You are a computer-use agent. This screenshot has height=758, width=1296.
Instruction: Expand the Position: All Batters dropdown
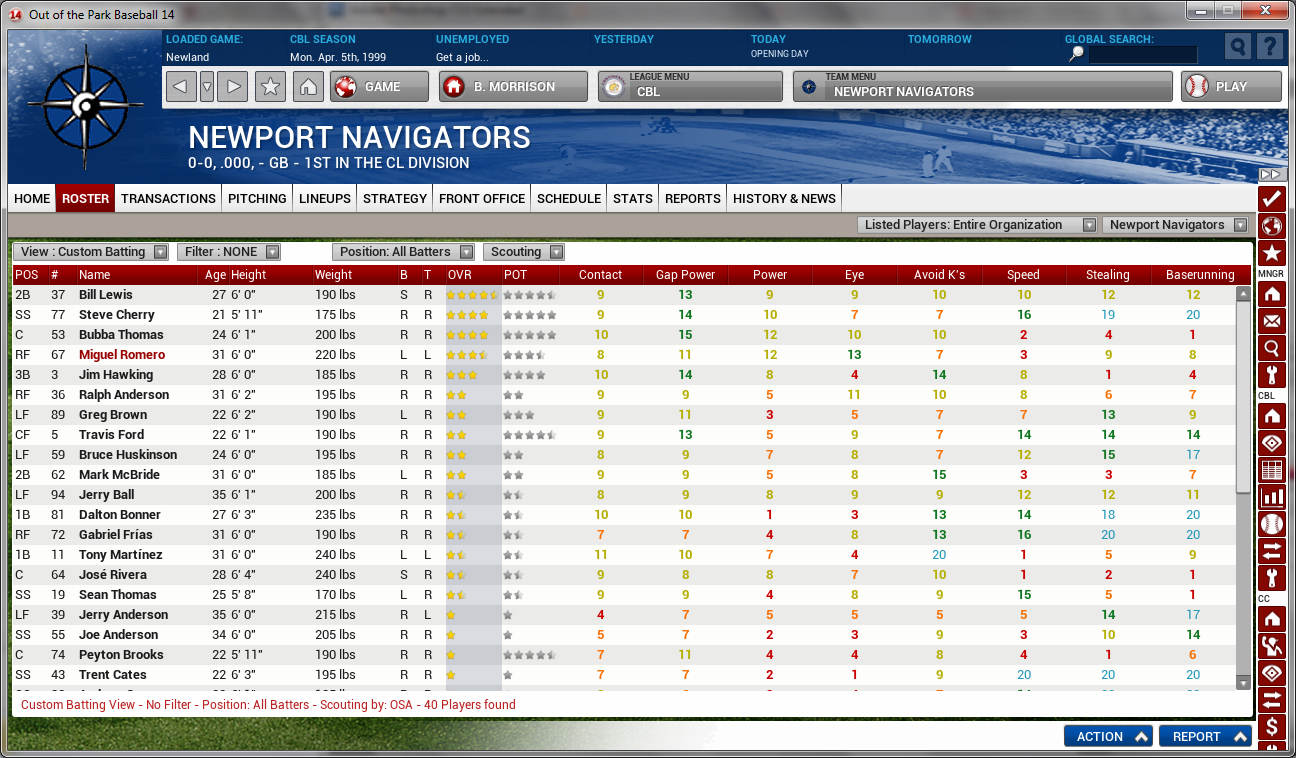[405, 252]
